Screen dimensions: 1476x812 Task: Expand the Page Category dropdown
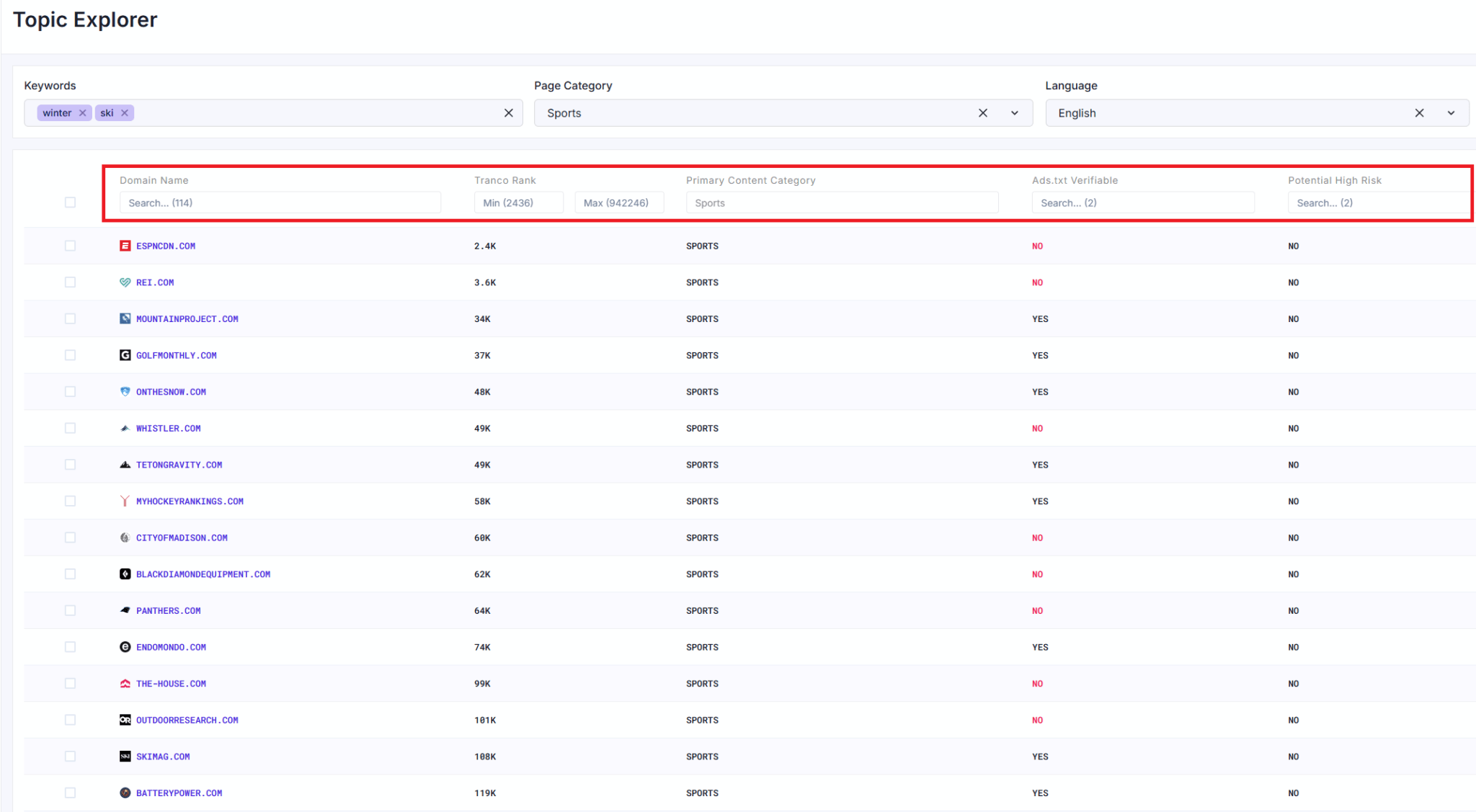point(1015,113)
